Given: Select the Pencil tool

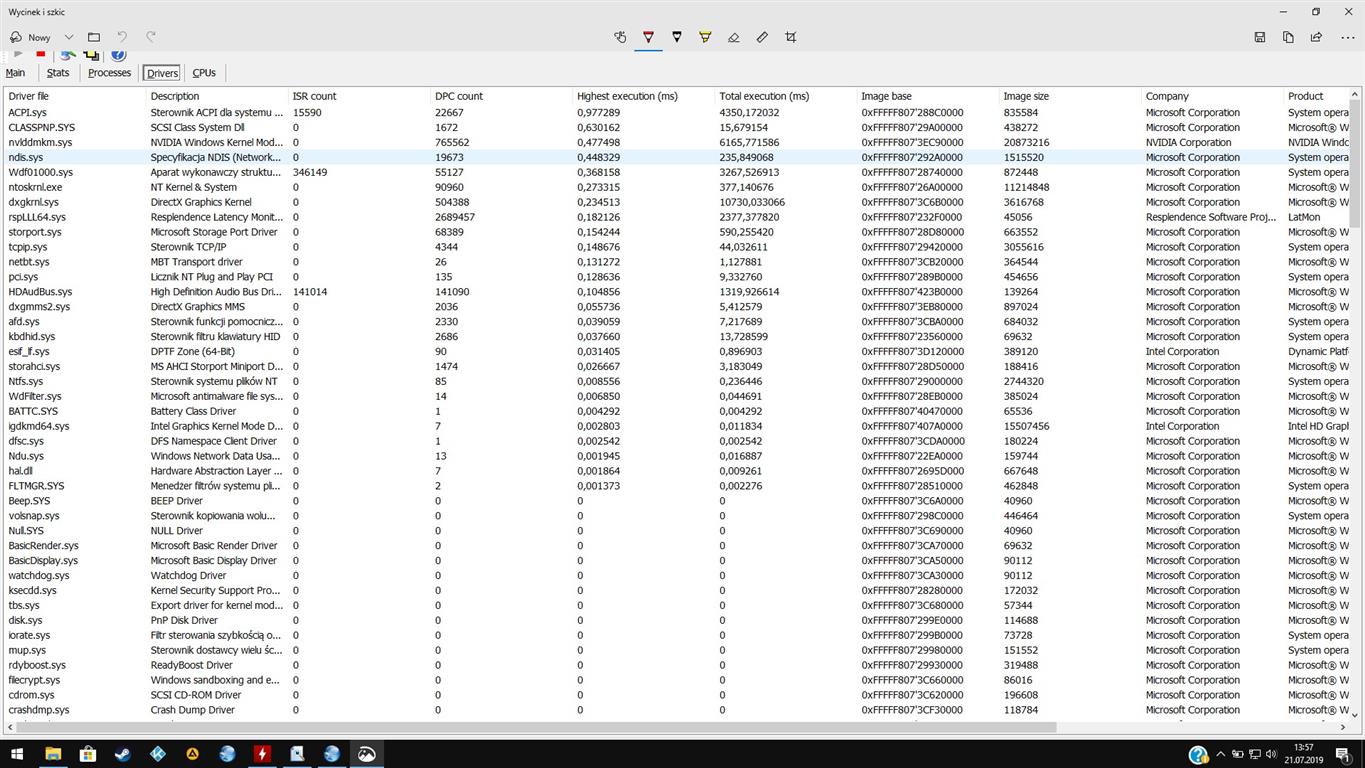Looking at the screenshot, I should coord(676,37).
